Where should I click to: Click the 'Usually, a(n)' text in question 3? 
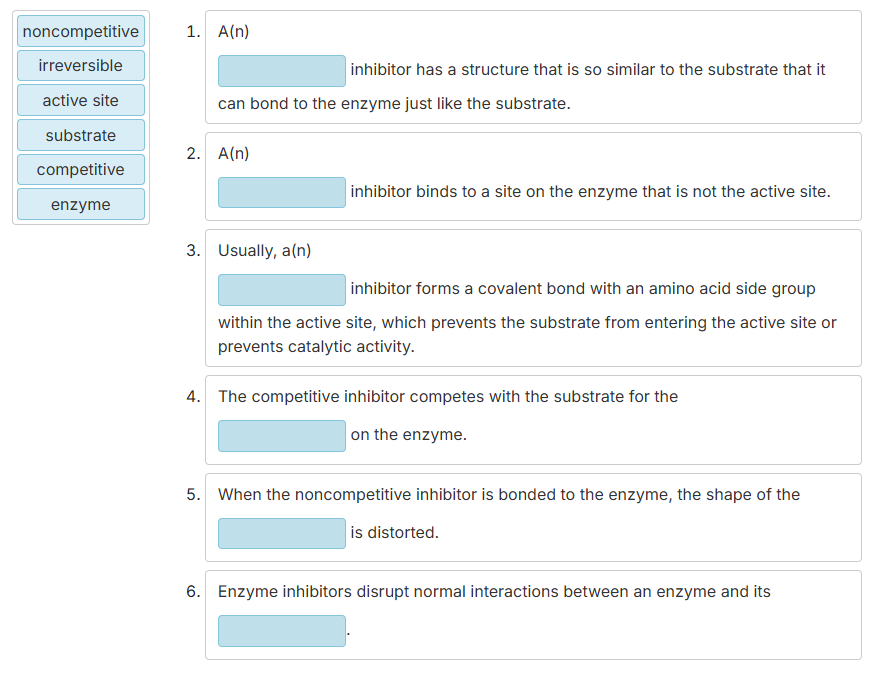pos(264,250)
